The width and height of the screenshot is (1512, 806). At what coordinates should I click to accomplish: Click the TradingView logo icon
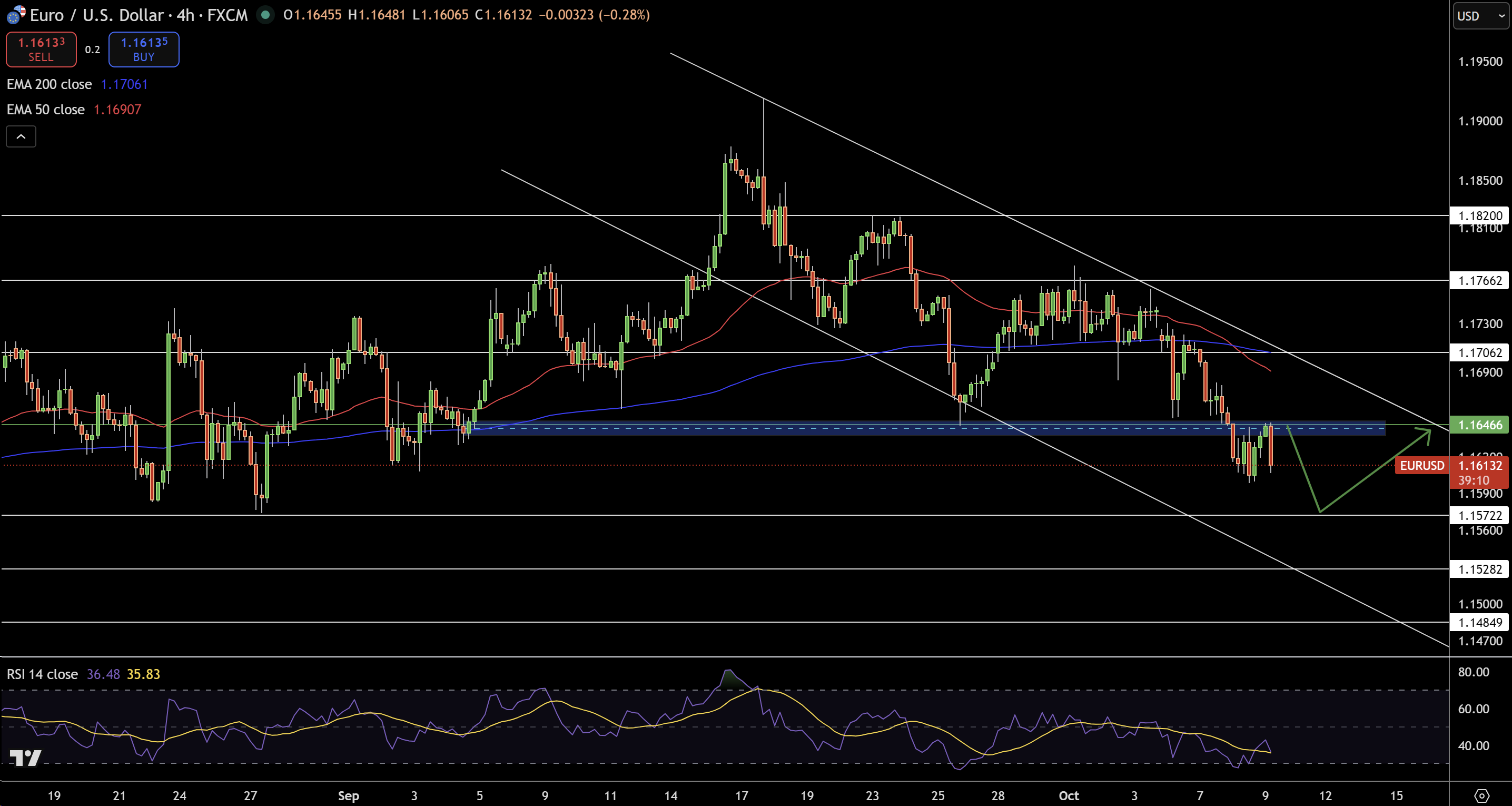pos(26,758)
